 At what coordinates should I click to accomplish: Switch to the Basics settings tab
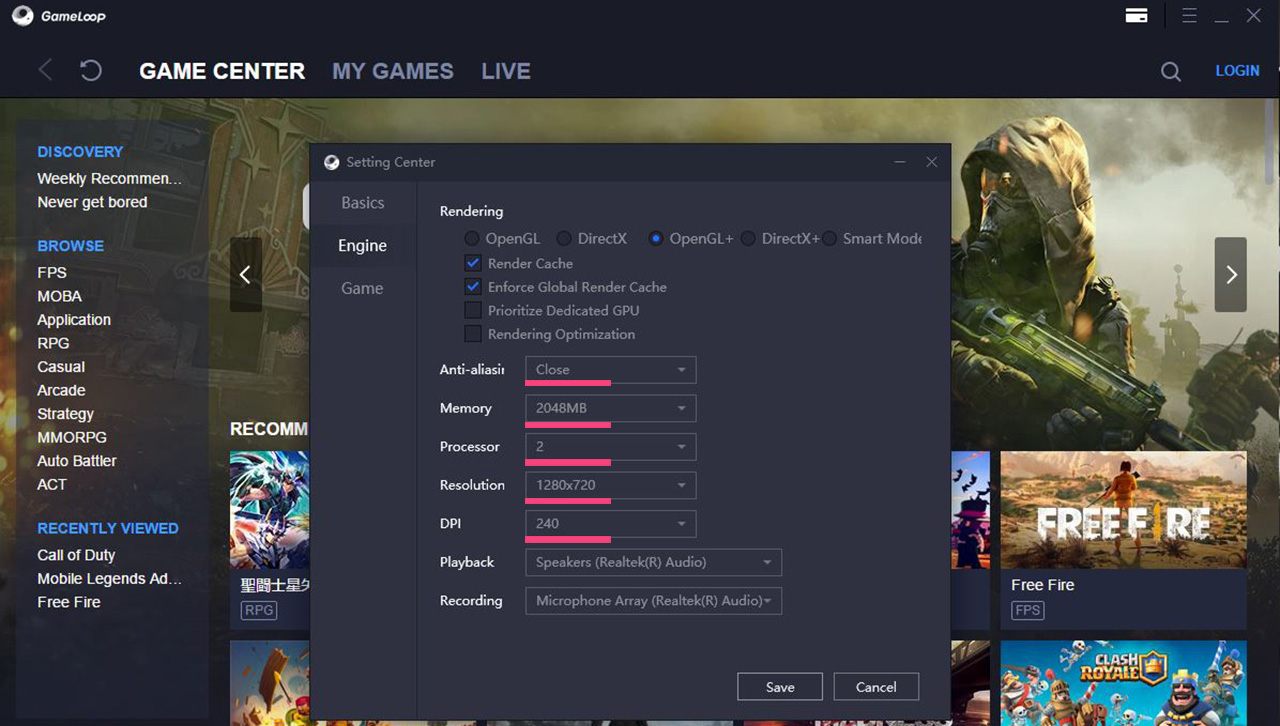click(x=362, y=203)
